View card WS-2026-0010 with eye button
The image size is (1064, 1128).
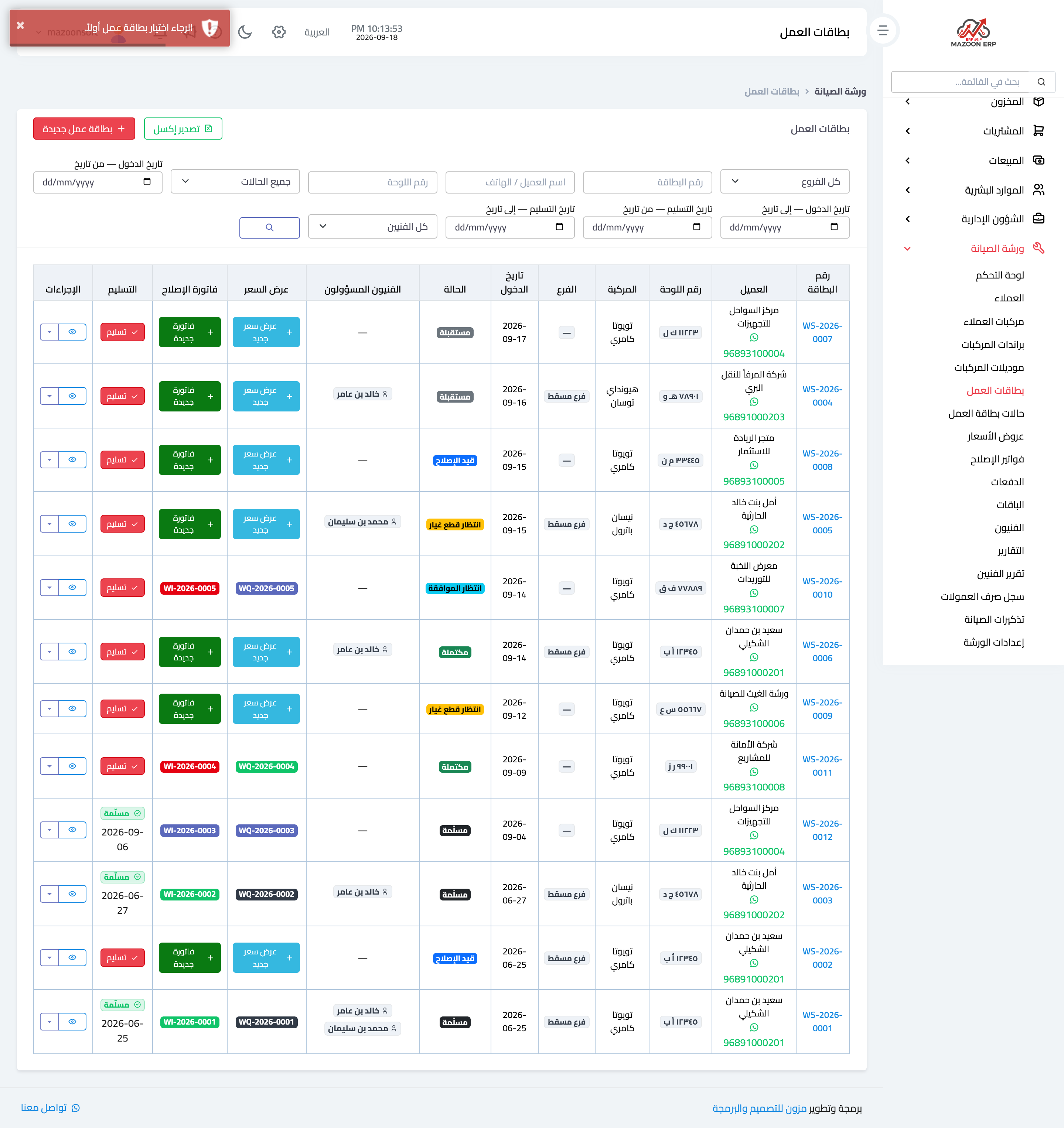point(72,588)
